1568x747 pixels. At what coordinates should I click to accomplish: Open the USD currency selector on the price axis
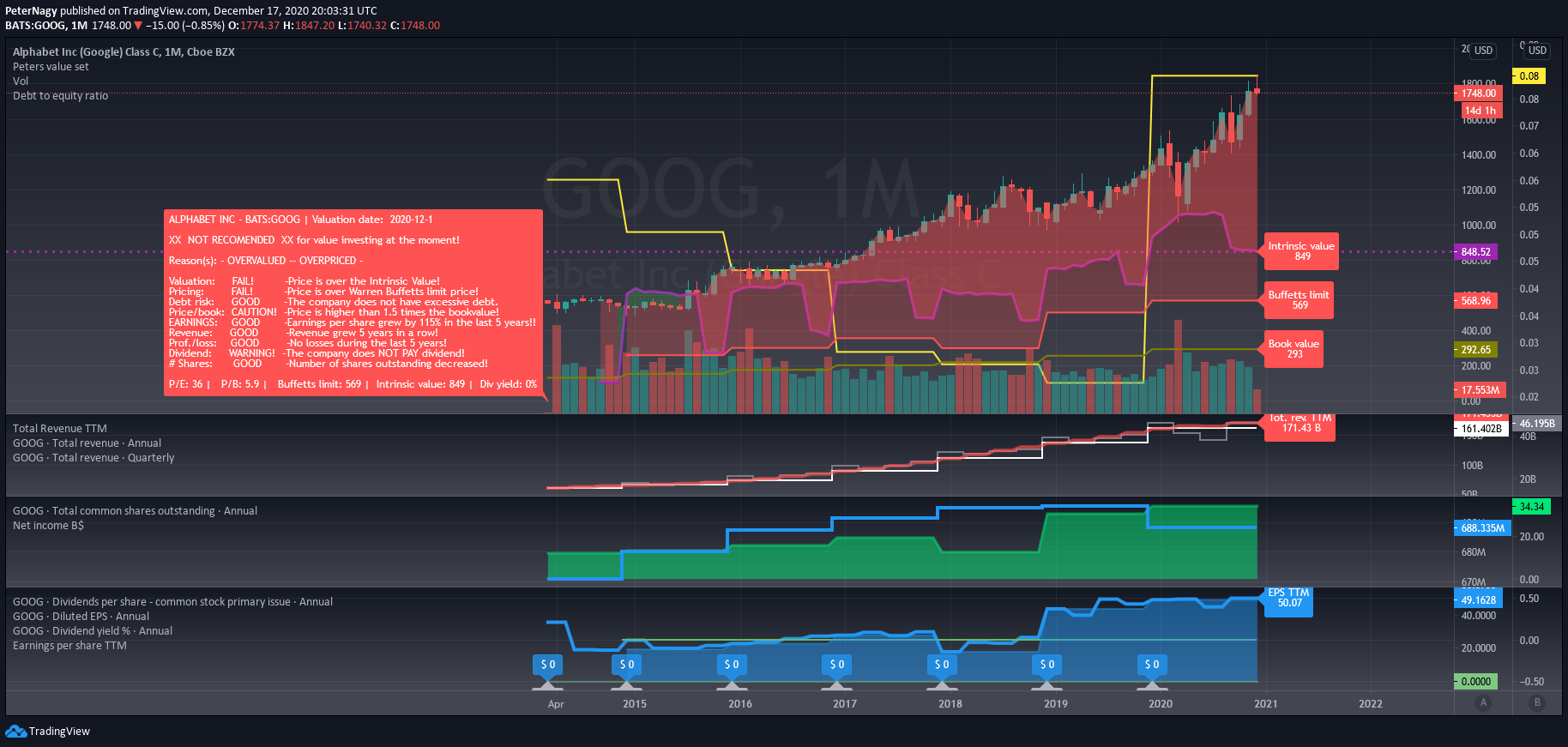[x=1483, y=51]
